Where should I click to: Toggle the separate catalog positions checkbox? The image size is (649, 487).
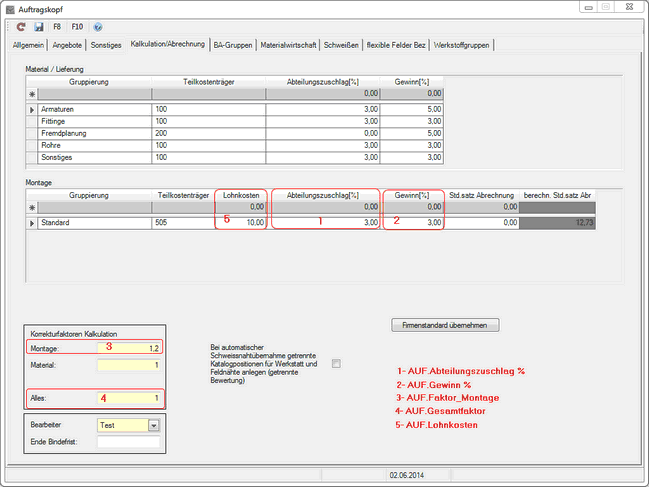336,363
